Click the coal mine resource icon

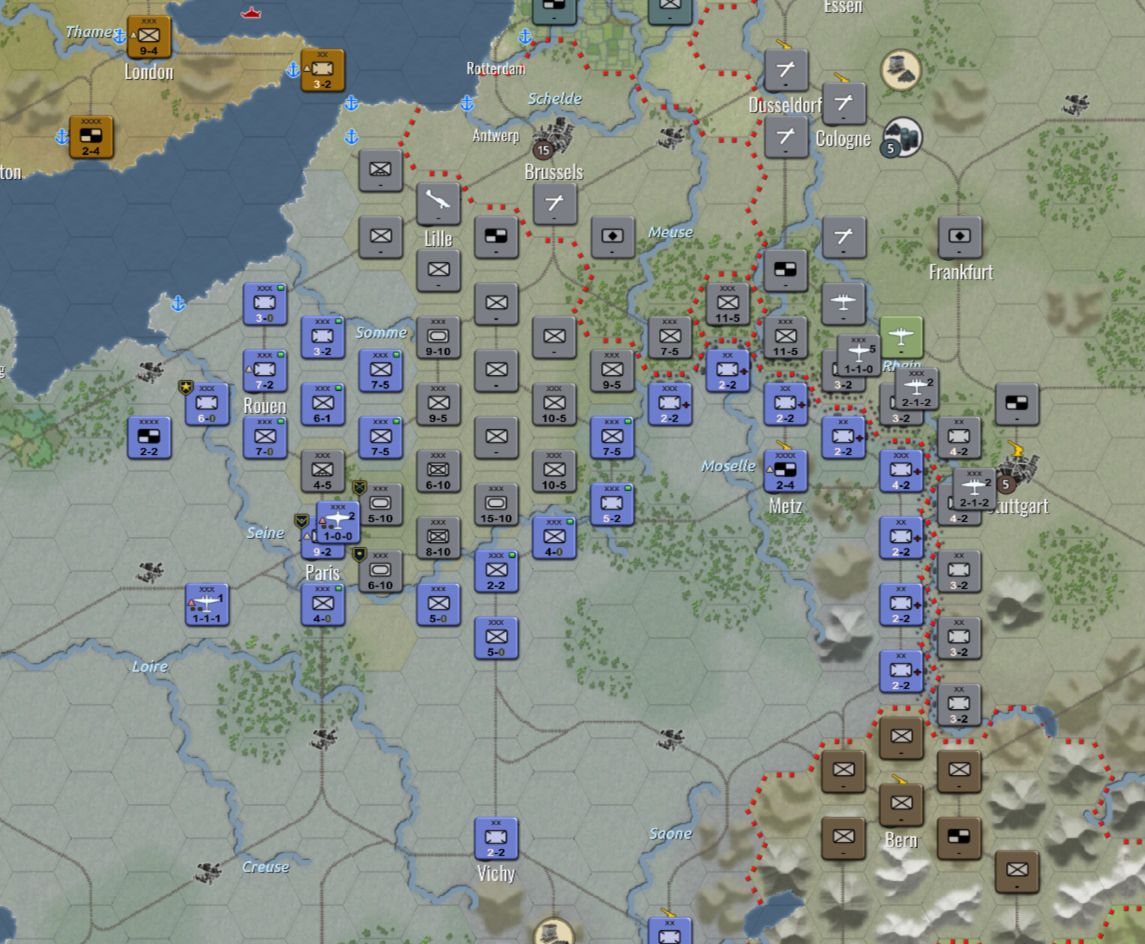point(900,70)
